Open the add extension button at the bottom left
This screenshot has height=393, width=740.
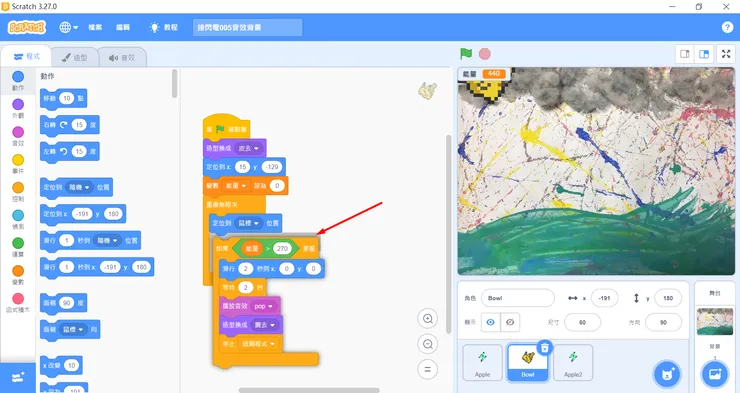[18, 377]
